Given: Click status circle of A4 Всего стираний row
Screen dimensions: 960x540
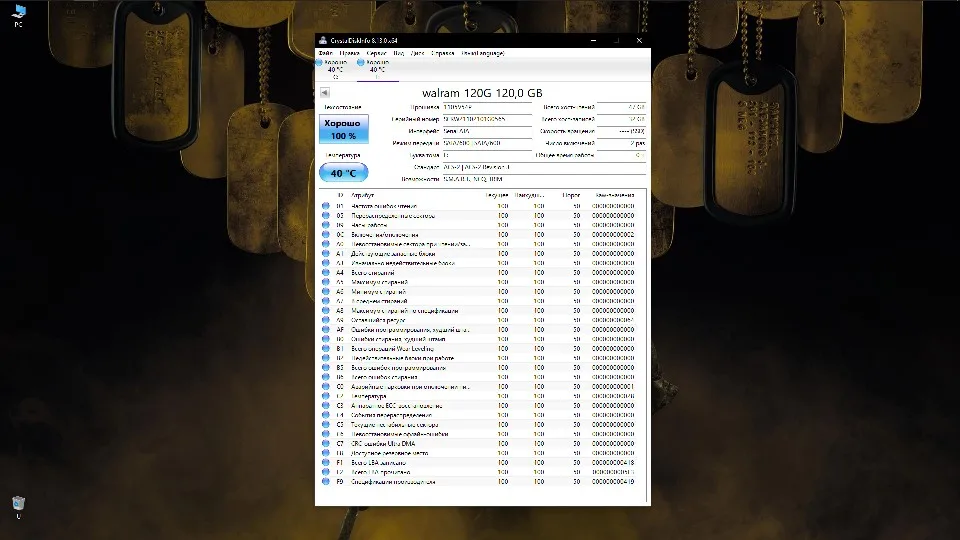Looking at the screenshot, I should pos(326,272).
